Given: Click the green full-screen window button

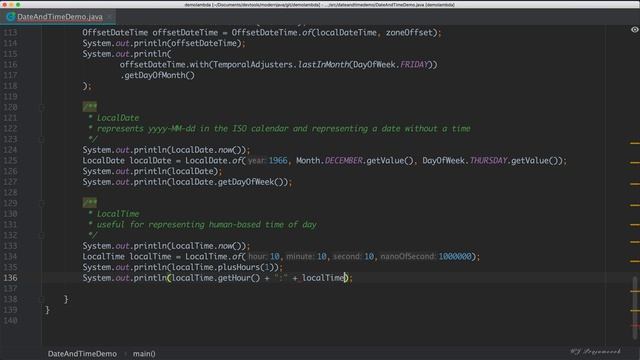Looking at the screenshot, I should (x=18, y=4).
